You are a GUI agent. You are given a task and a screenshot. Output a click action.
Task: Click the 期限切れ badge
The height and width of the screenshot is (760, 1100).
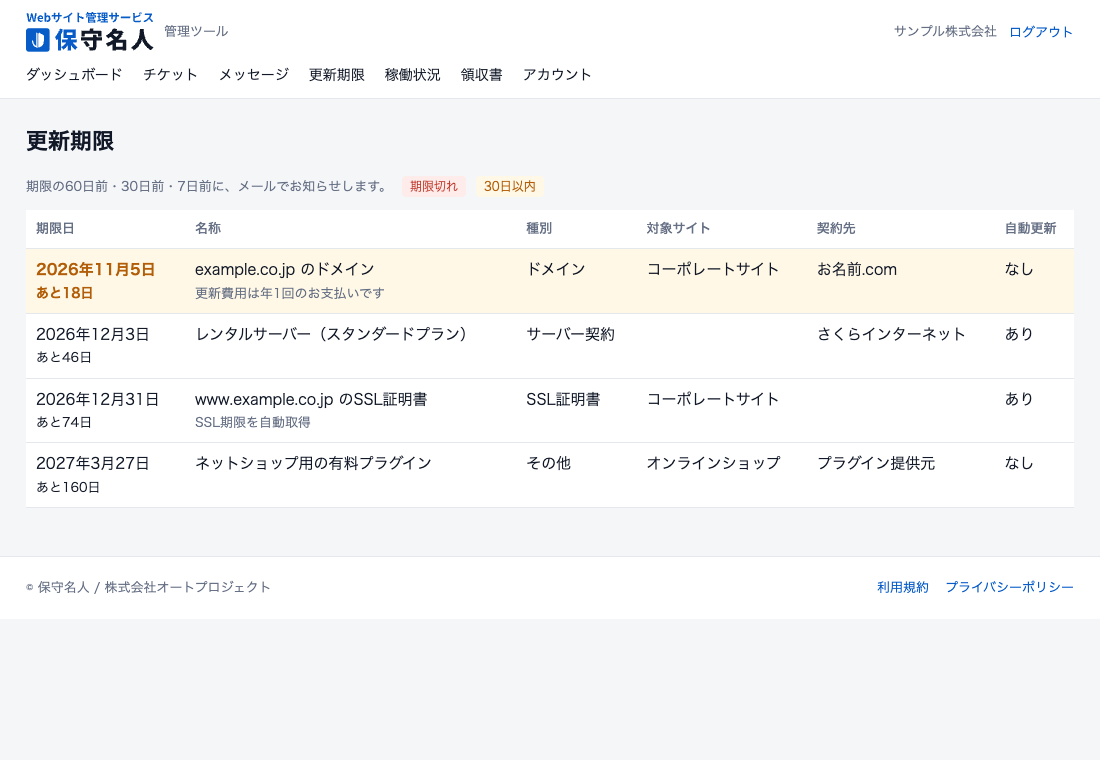pos(434,186)
